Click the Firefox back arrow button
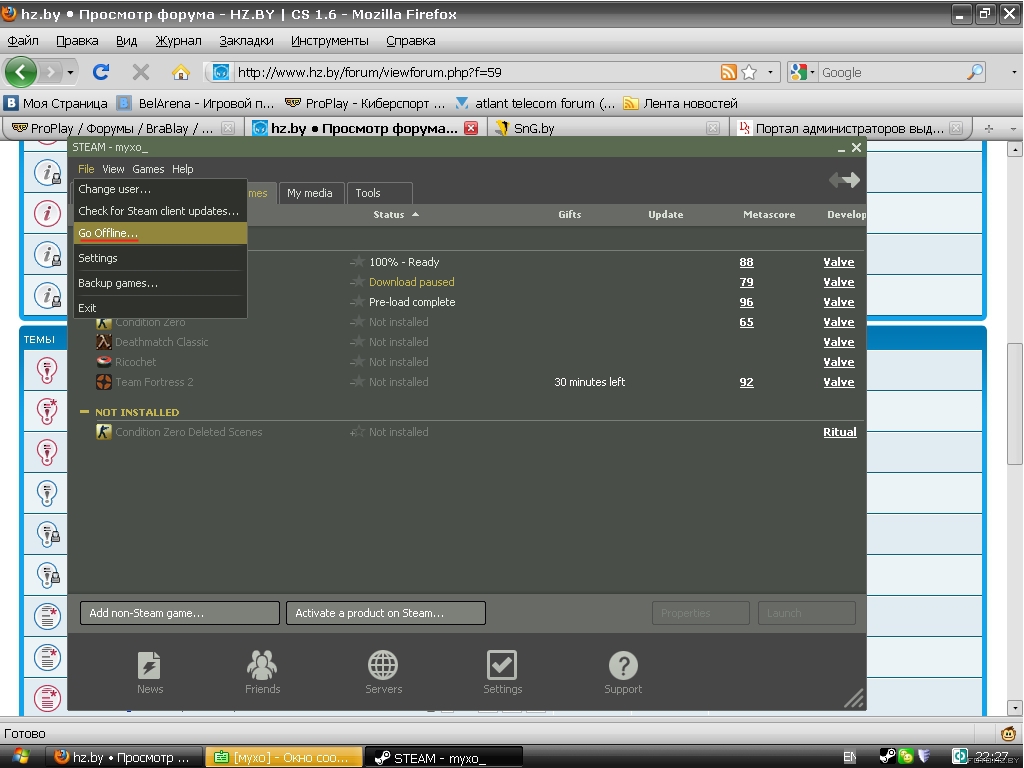This screenshot has width=1024, height=768. (21, 72)
